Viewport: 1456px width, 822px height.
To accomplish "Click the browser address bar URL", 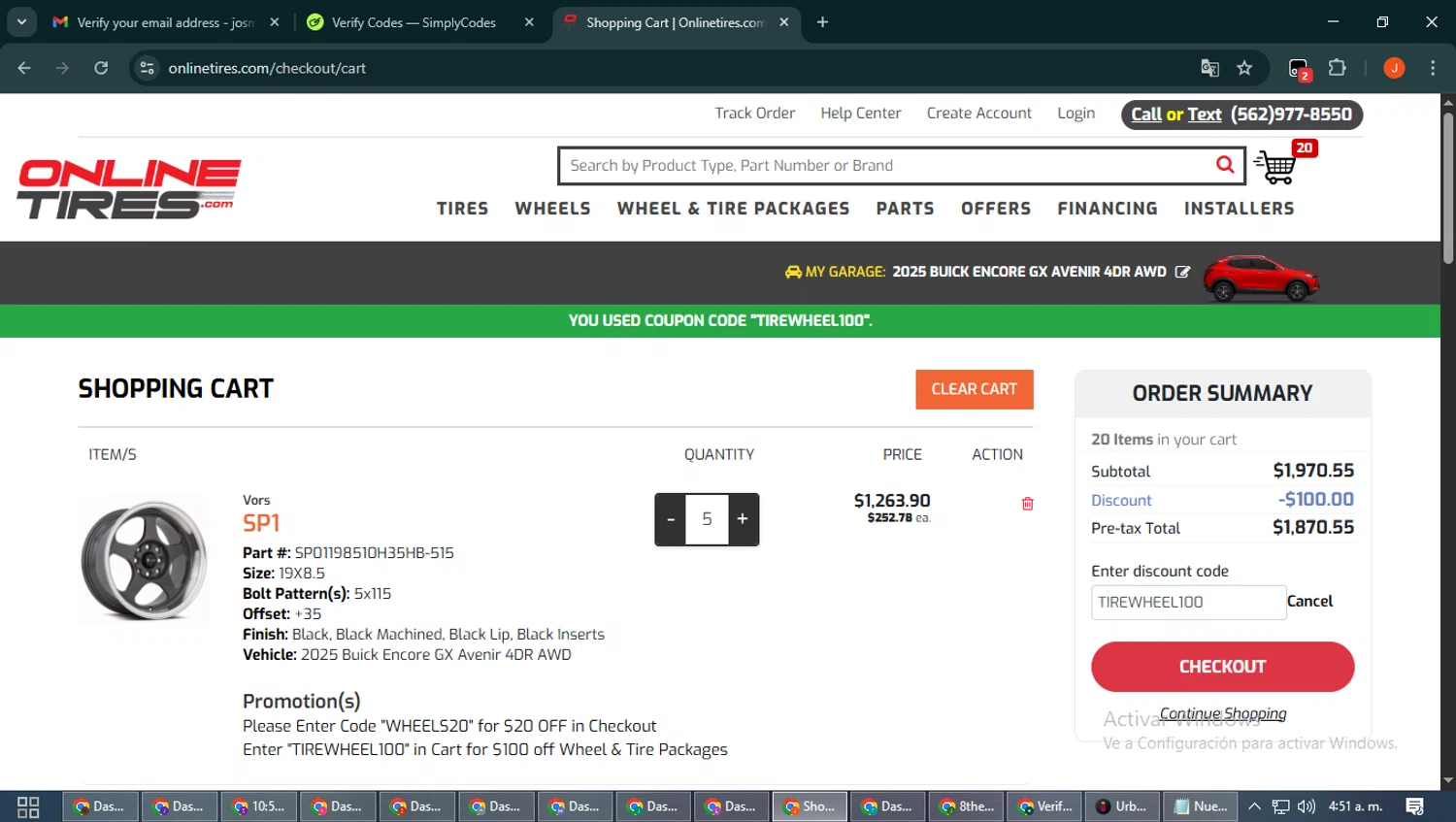I will pyautogui.click(x=267, y=68).
